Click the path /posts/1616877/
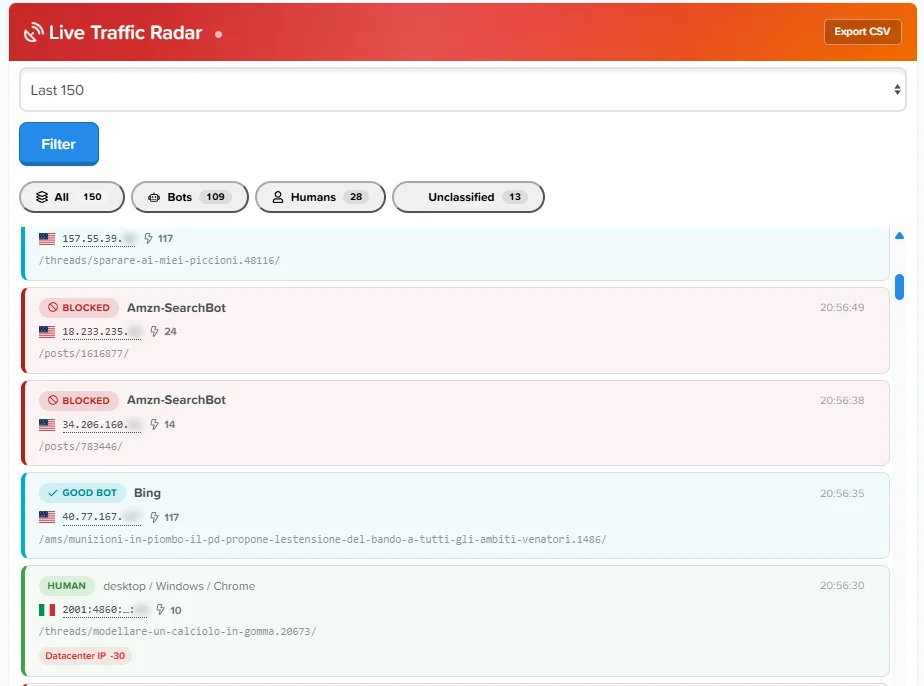The height and width of the screenshot is (686, 924). click(x=84, y=354)
